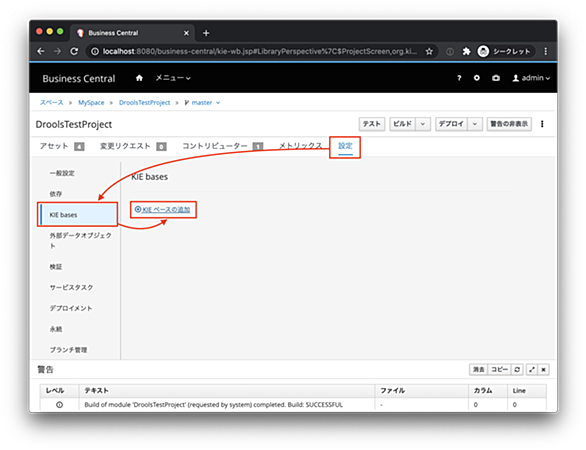The width and height of the screenshot is (586, 450).
Task: Switch to the メトリックス tab
Action: [x=300, y=146]
